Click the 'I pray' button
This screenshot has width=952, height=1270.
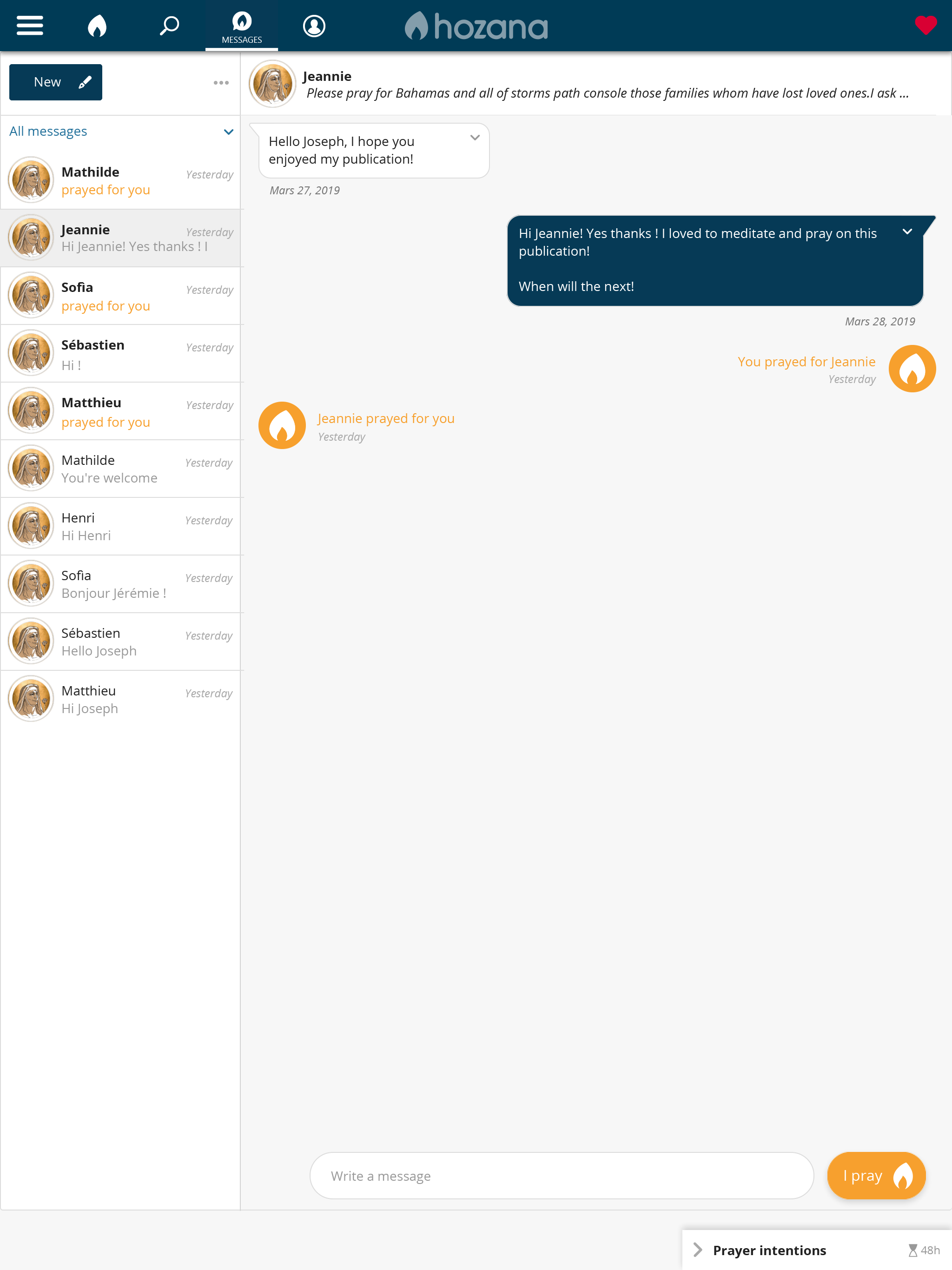coord(876,1176)
